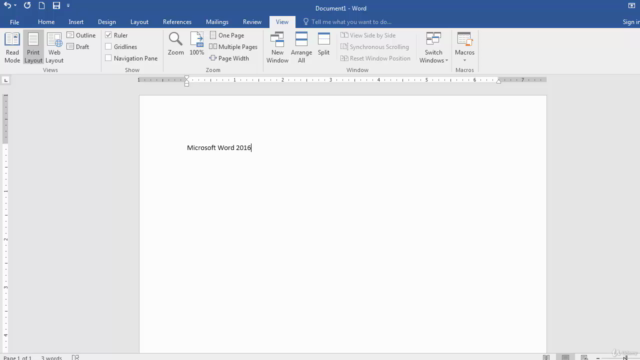Click Web Layout icon in status bar
Screen dimensions: 640x360
point(584,358)
